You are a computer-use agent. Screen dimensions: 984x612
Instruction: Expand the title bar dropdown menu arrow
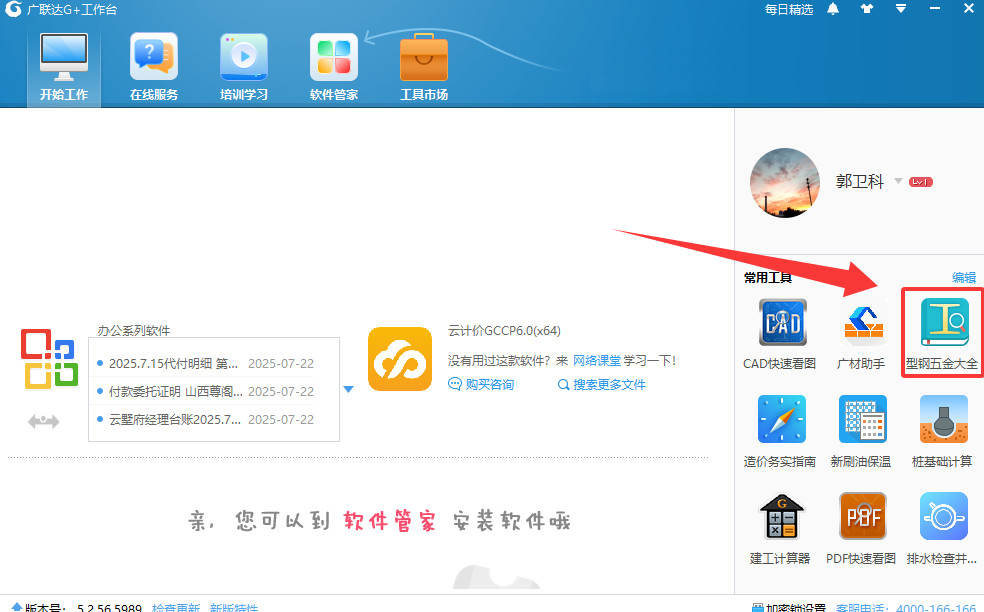tap(901, 9)
